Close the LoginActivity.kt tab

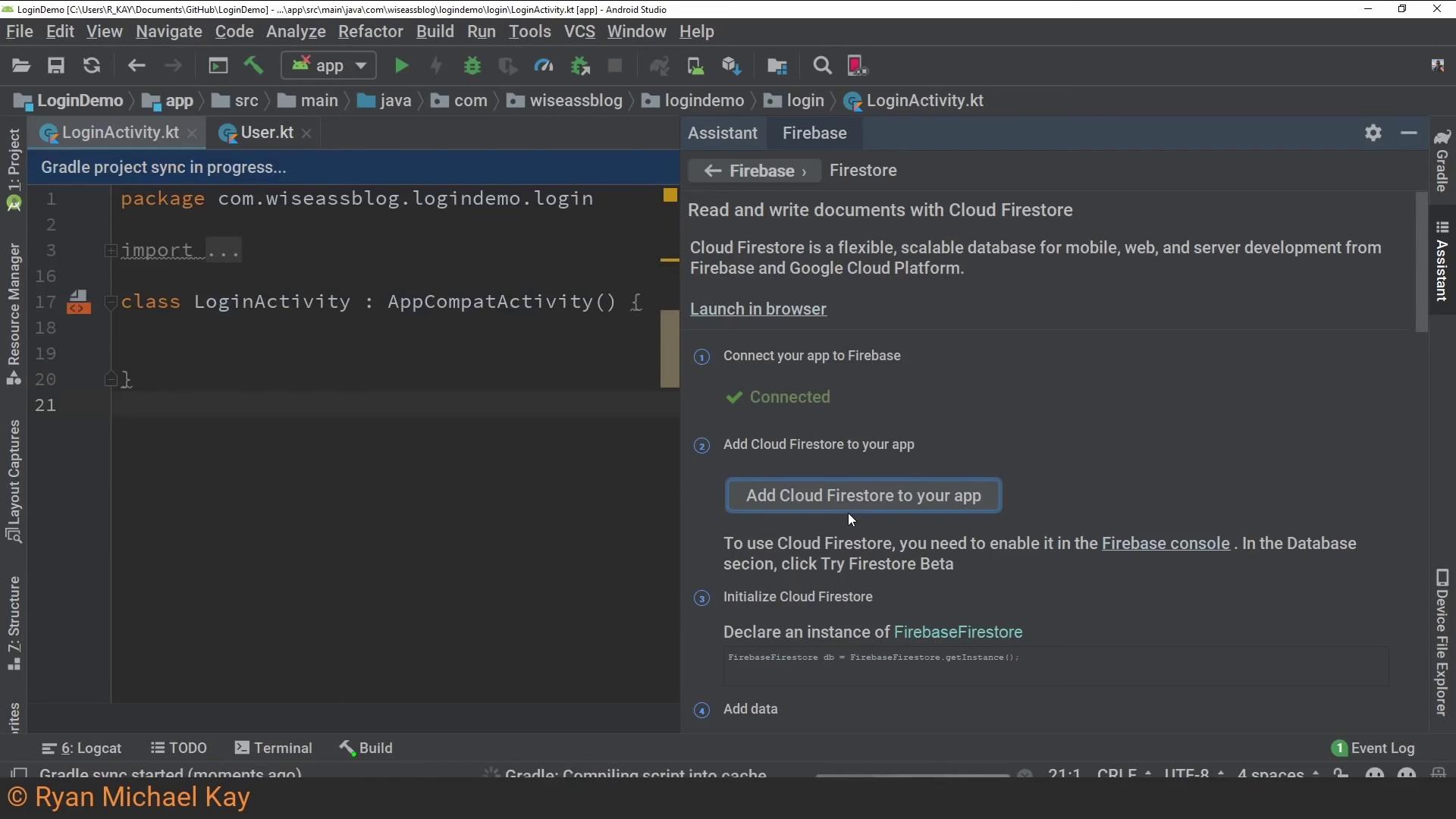[193, 133]
